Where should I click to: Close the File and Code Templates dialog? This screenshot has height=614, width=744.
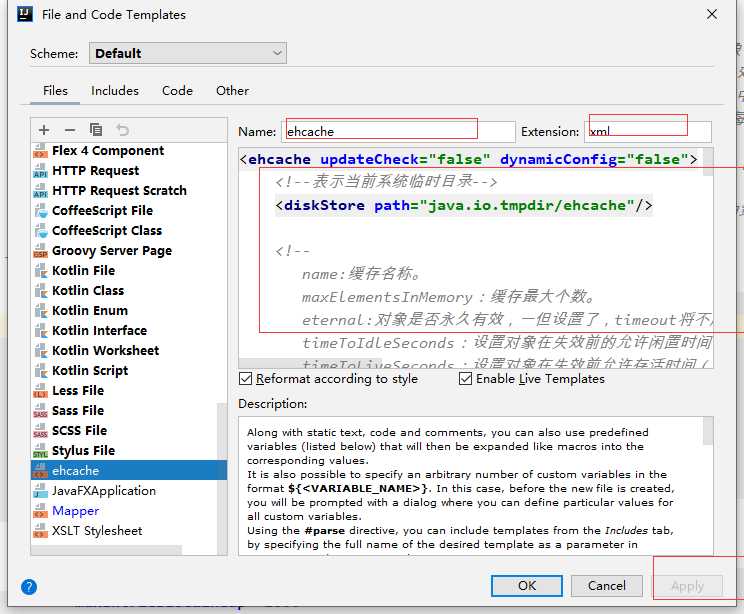click(712, 14)
